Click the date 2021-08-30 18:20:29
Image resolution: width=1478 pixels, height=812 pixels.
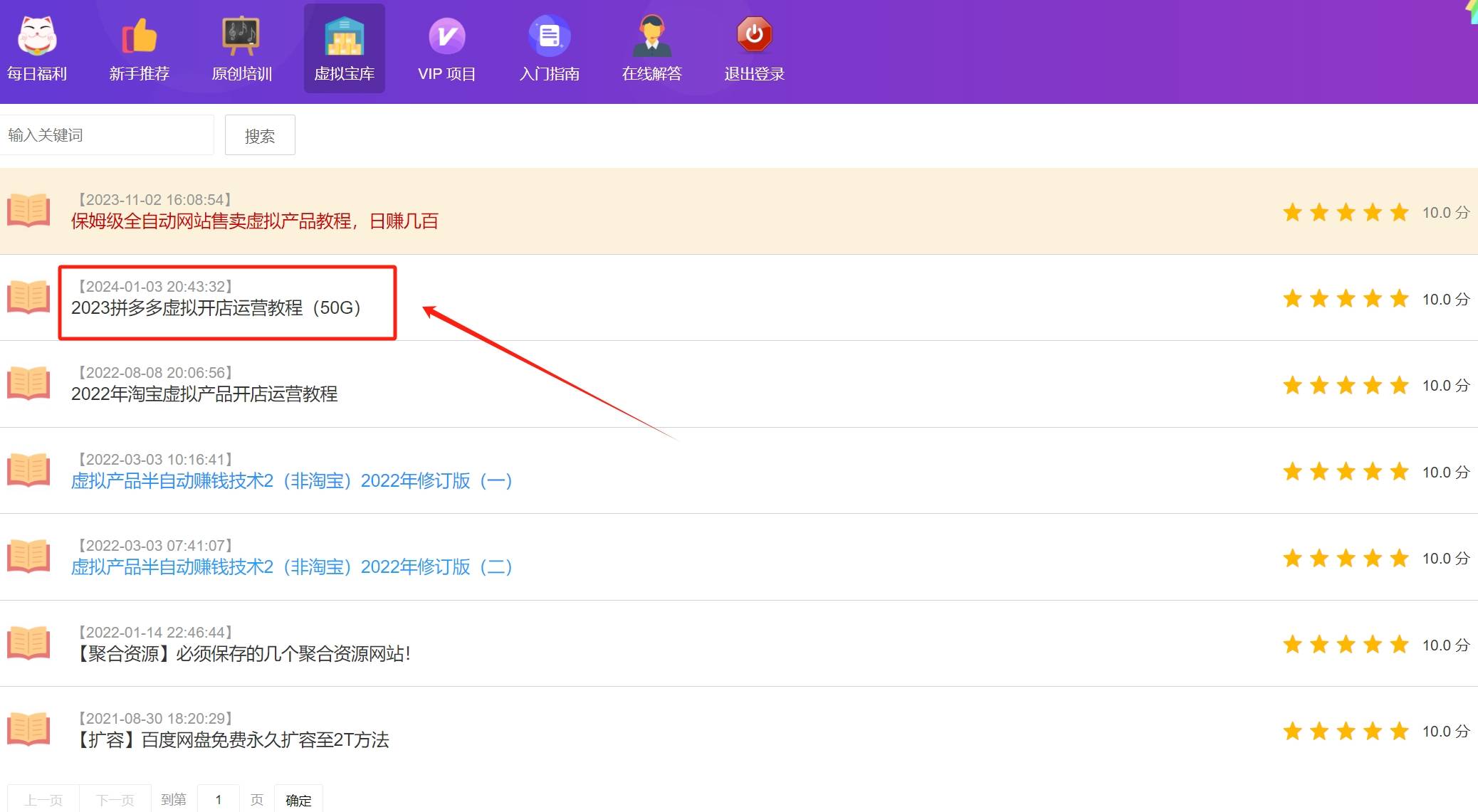coord(155,719)
